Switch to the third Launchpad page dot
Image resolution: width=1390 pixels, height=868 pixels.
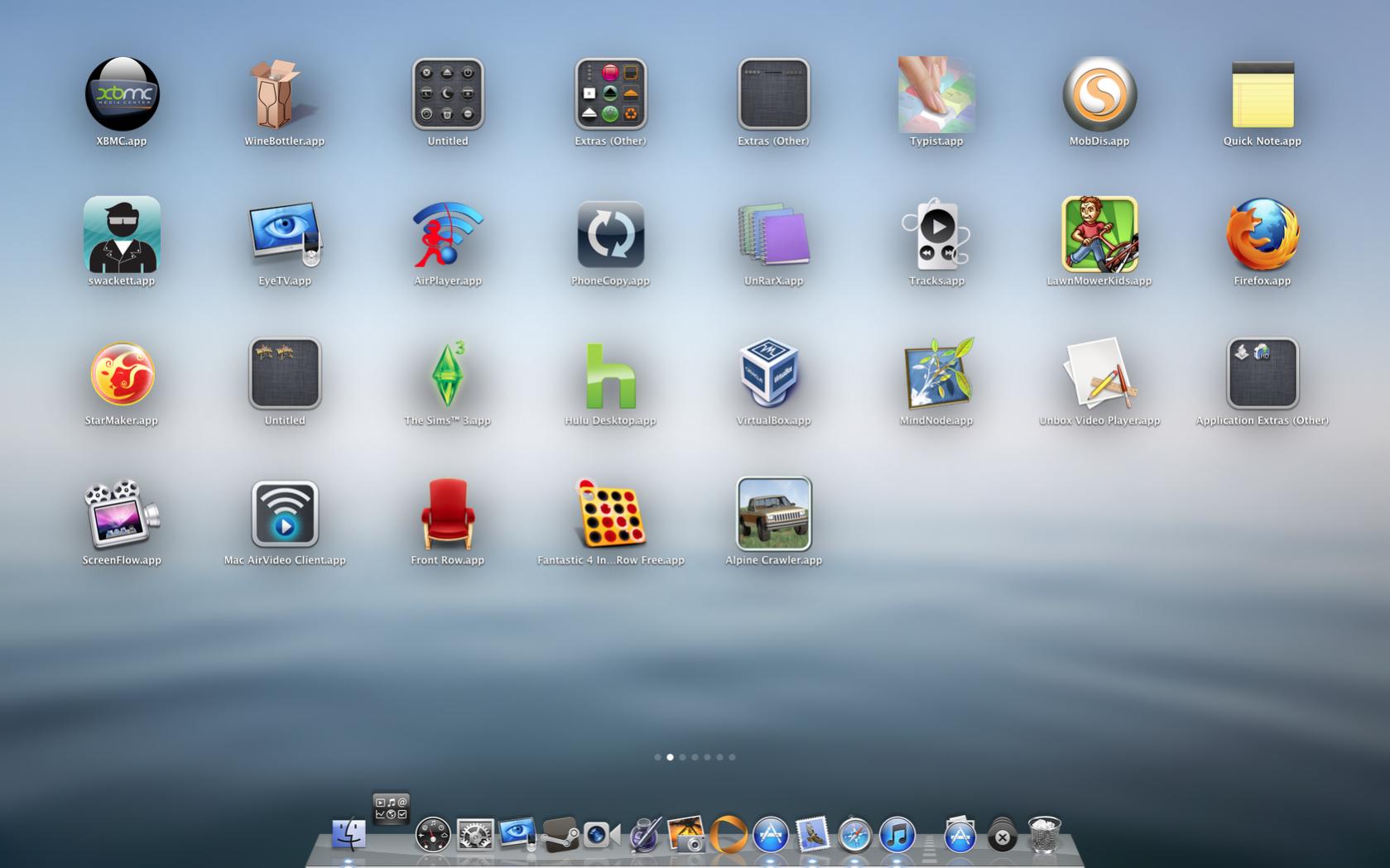682,757
